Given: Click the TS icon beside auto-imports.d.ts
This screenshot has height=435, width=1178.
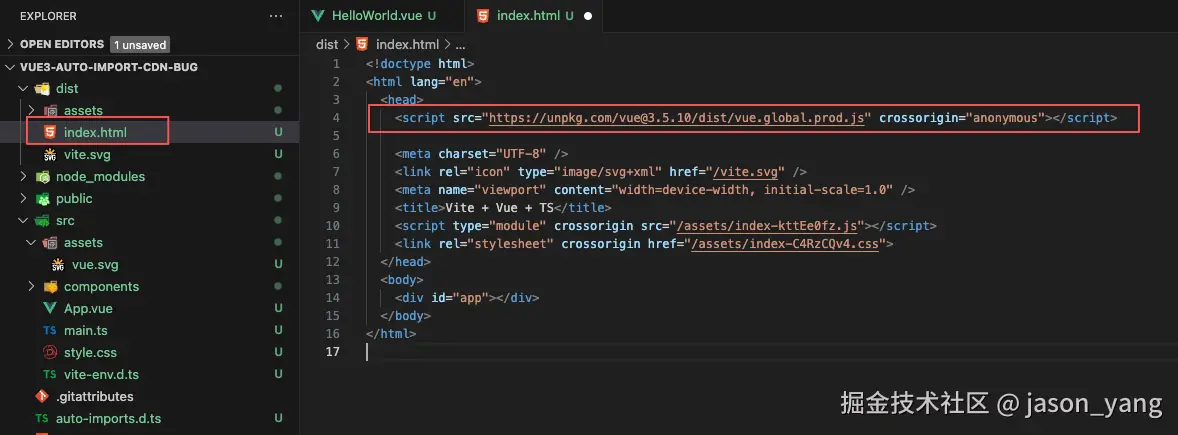Looking at the screenshot, I should [42, 418].
